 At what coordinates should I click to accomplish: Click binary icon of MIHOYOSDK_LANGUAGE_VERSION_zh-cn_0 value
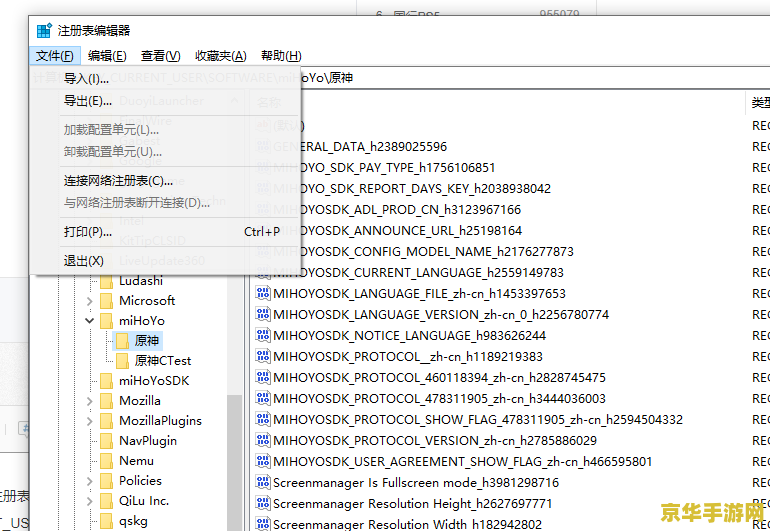(263, 314)
